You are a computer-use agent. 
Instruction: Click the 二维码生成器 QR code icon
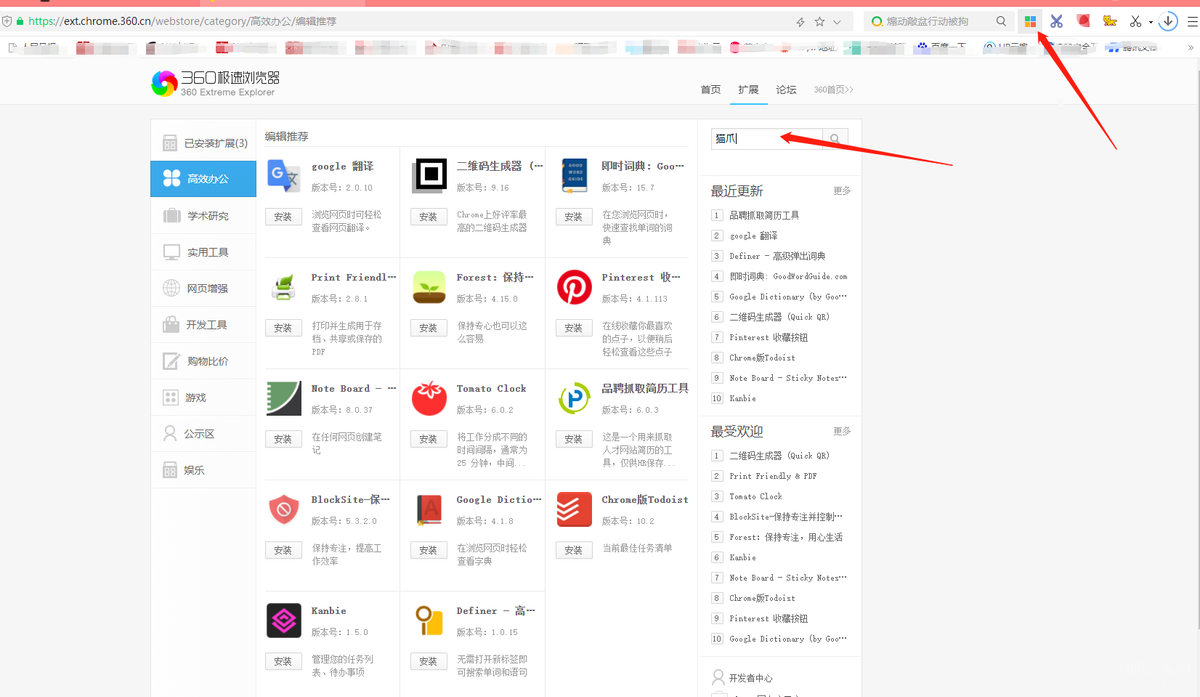(x=430, y=176)
